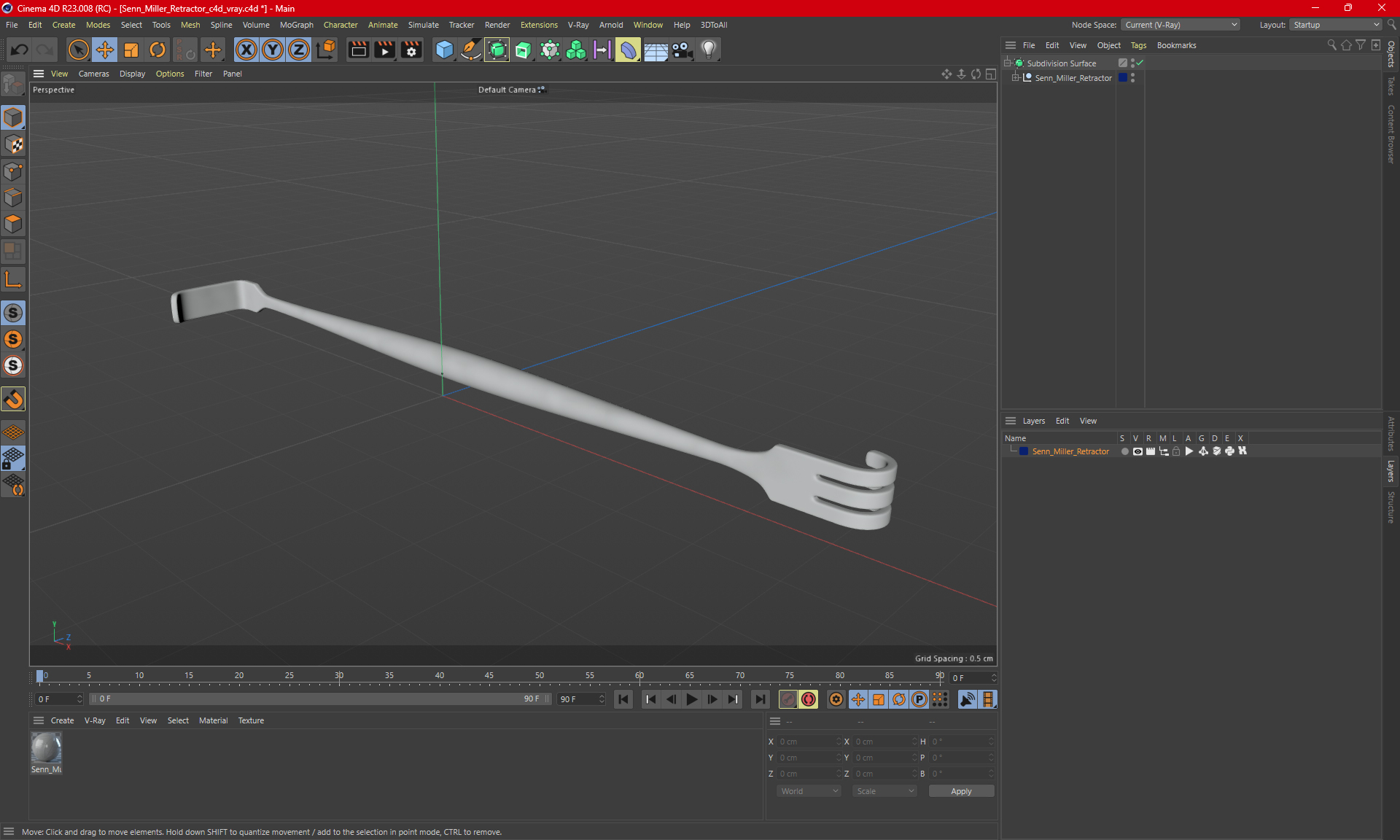Open the Spline Pen tool
The height and width of the screenshot is (840, 1400).
(471, 50)
